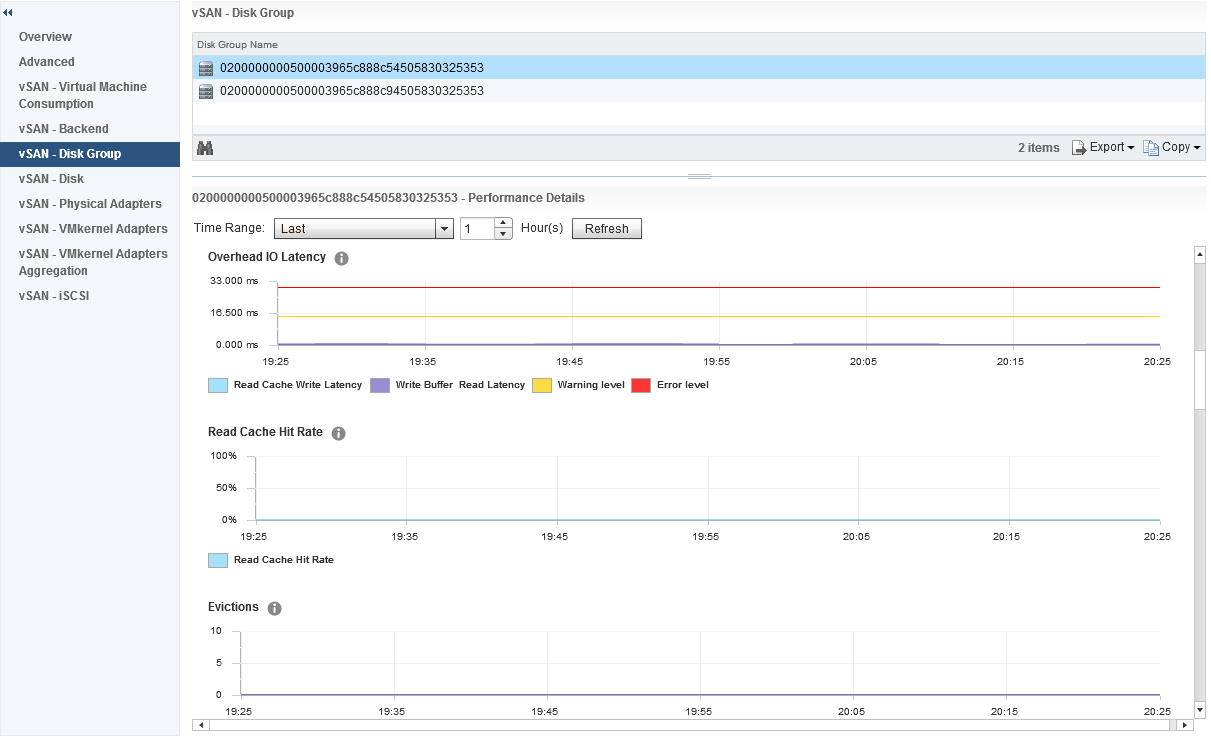Click the hours number field
Viewport: 1211px width, 737px height.
[478, 229]
